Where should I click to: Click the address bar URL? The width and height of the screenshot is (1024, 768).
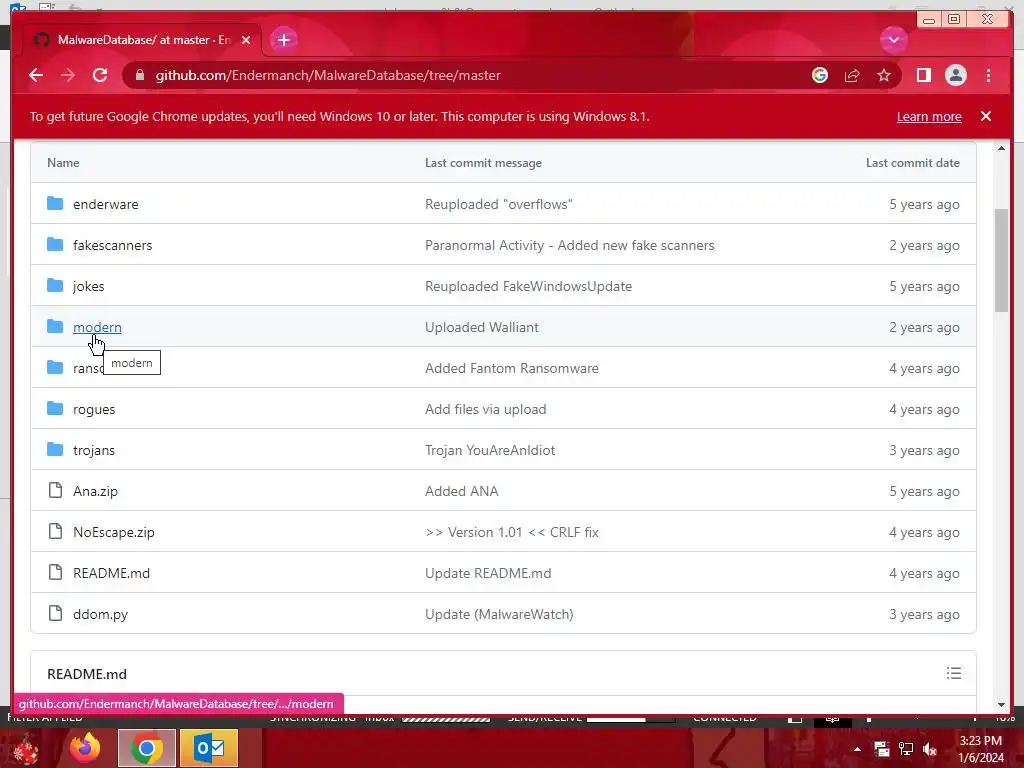point(328,75)
